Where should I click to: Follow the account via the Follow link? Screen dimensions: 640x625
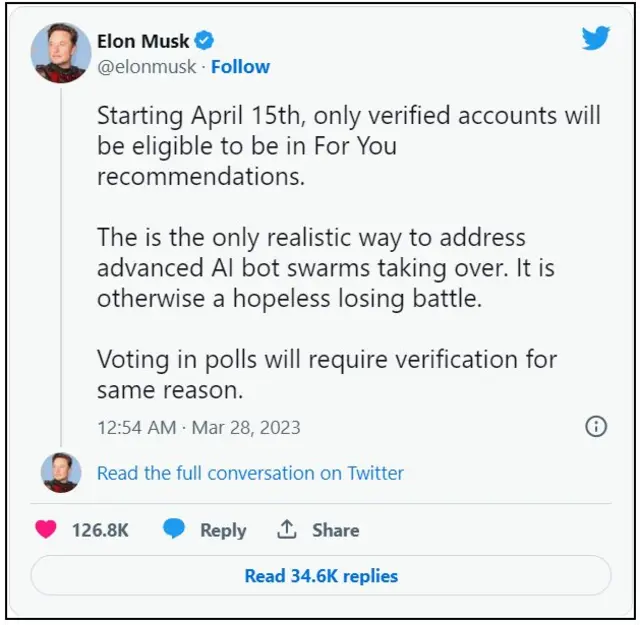click(x=240, y=67)
